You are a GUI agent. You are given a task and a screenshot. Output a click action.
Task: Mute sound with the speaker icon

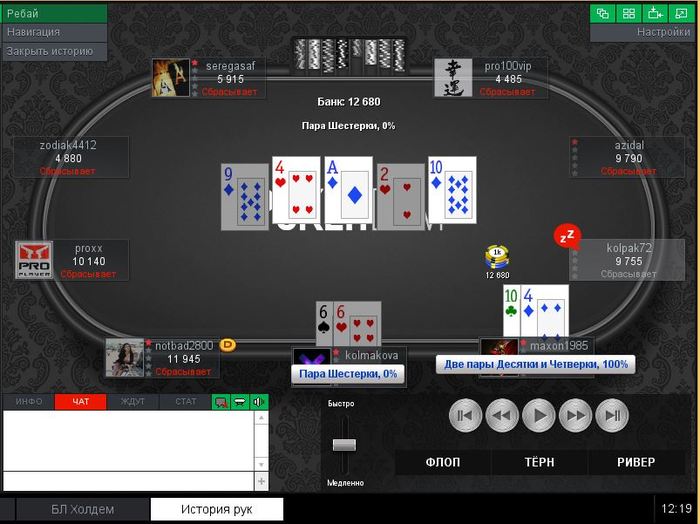coord(259,402)
